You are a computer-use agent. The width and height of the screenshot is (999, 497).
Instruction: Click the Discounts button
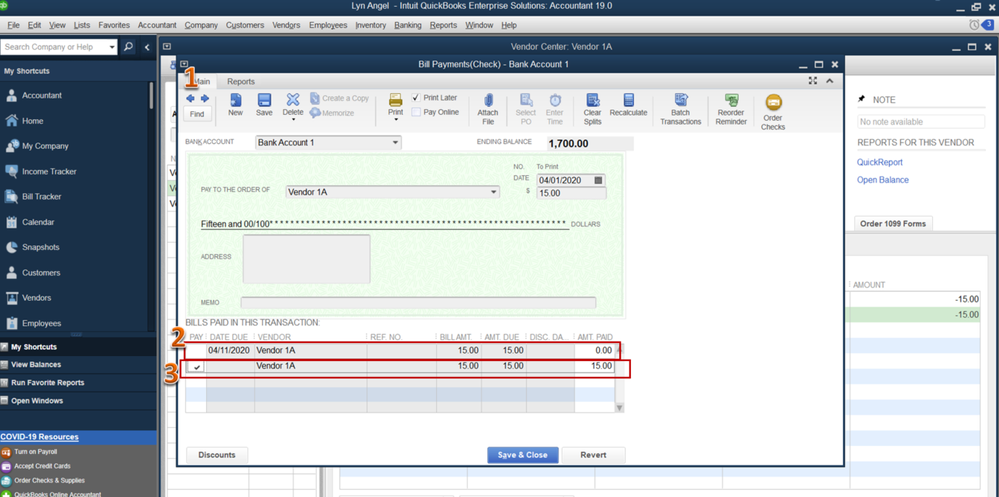point(217,455)
